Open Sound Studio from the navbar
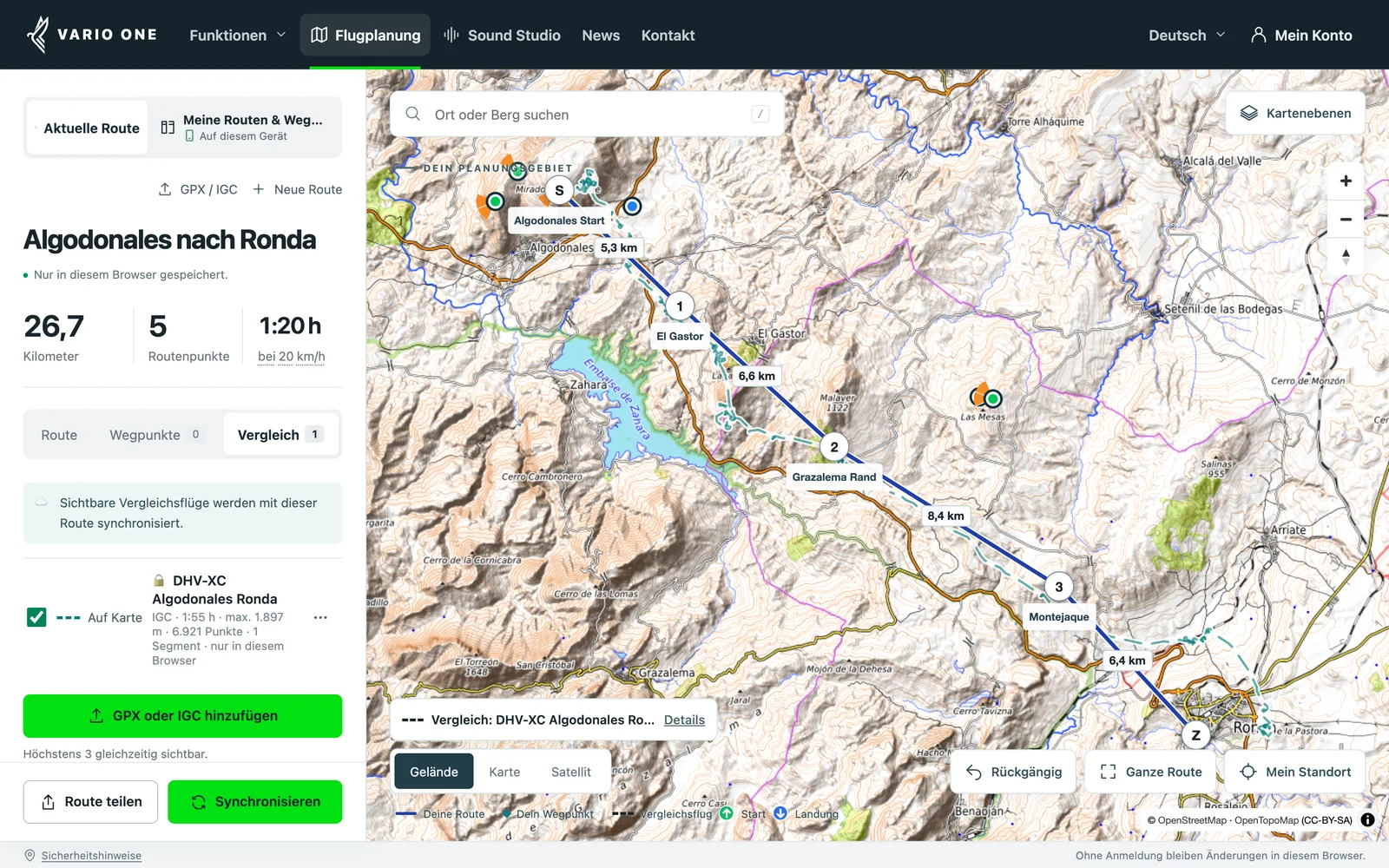This screenshot has height=868, width=1389. point(502,35)
